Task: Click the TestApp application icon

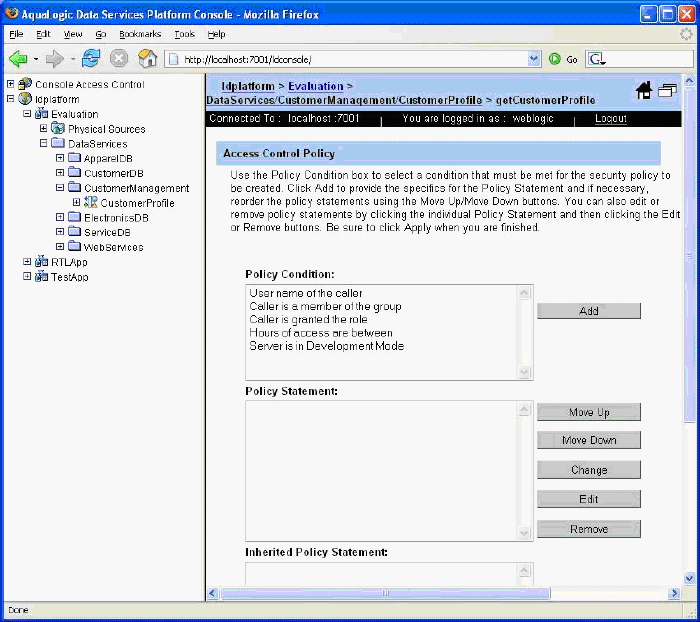Action: (x=42, y=276)
